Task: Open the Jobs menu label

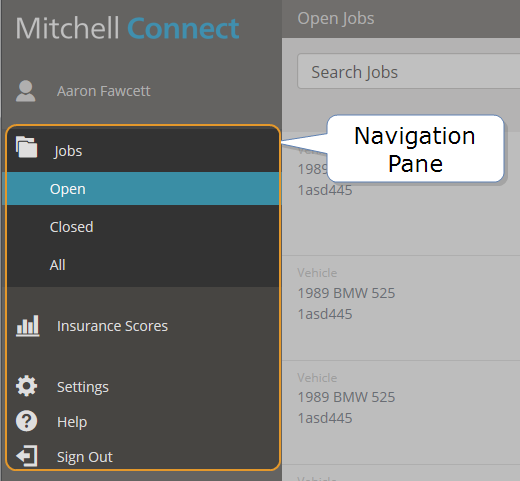Action: (68, 151)
